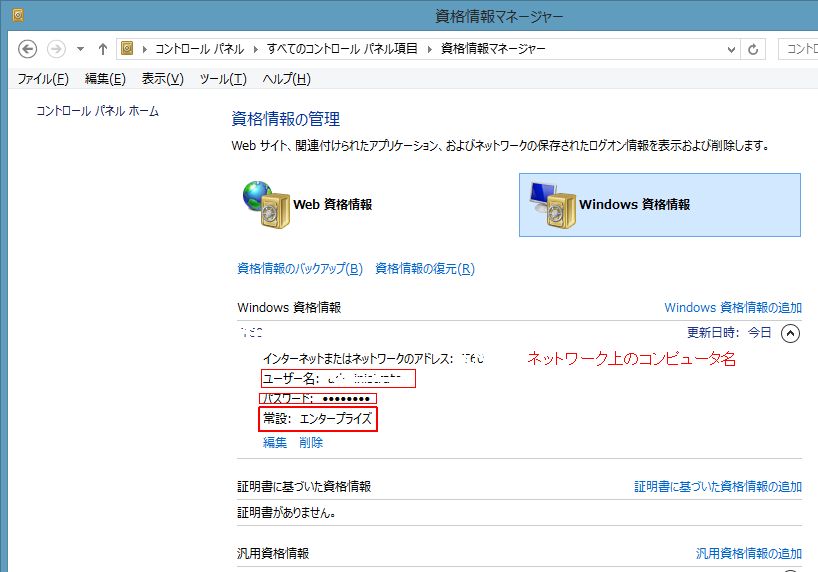The height and width of the screenshot is (572, 818).
Task: Open the ファイル(F) menu
Action: pyautogui.click(x=43, y=79)
